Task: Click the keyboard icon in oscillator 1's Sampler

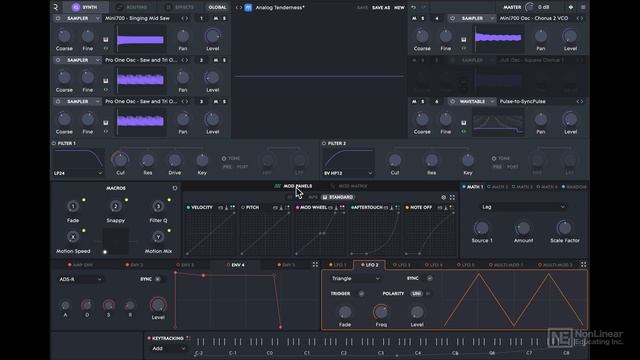Action: coord(106,40)
